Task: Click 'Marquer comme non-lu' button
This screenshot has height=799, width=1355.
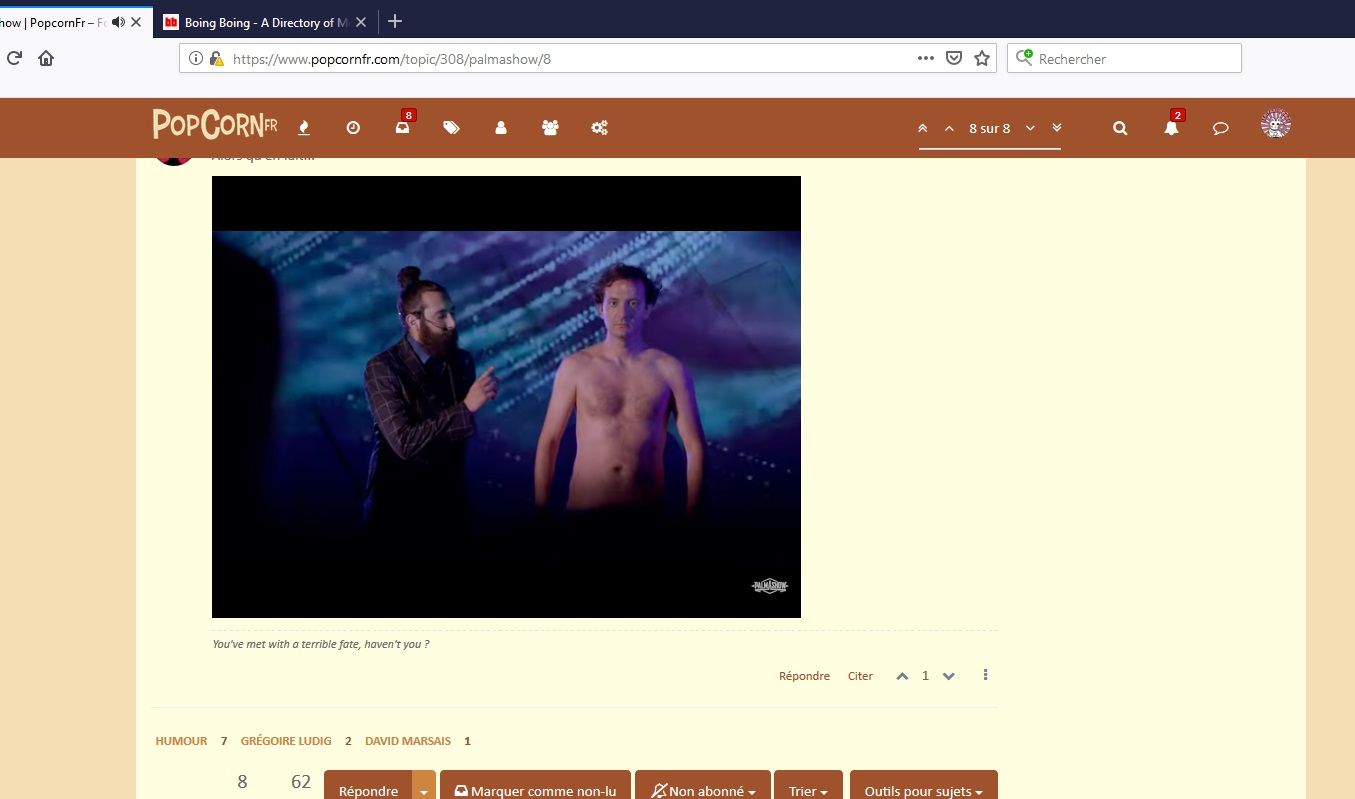Action: coord(535,786)
